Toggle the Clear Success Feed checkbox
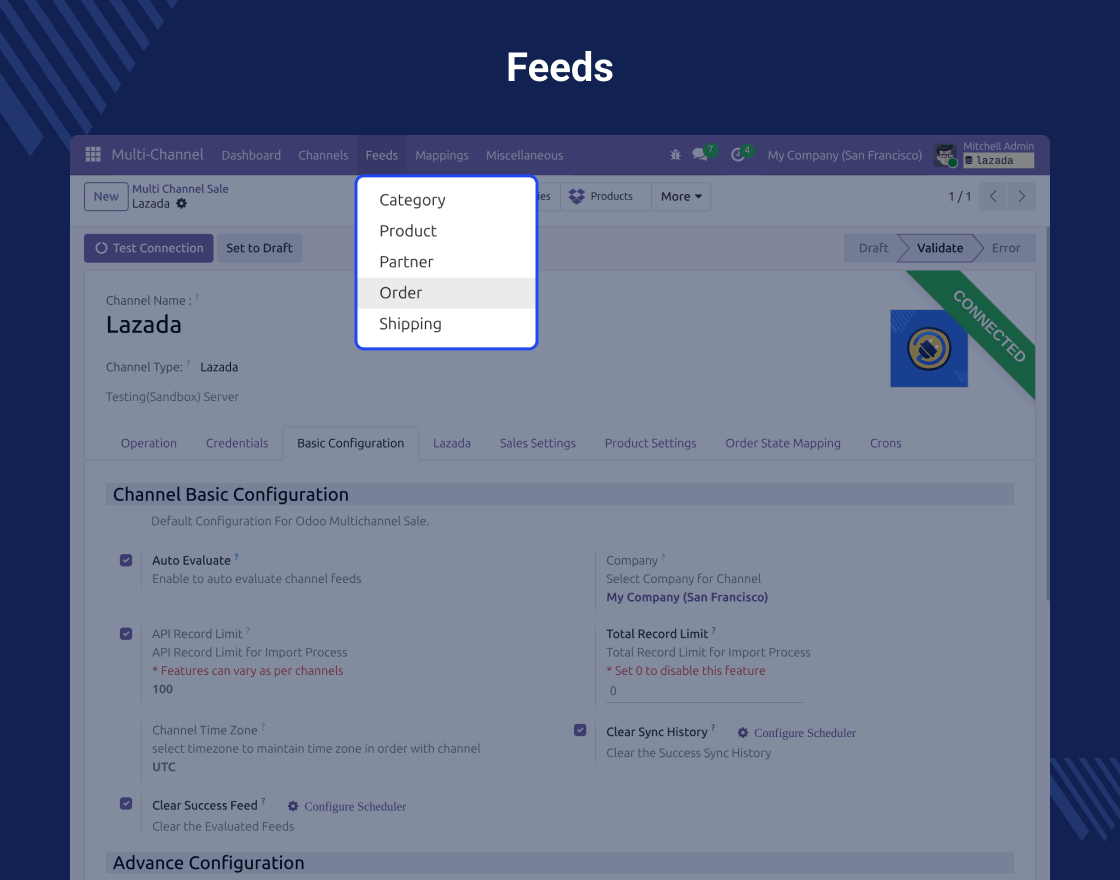 126,804
